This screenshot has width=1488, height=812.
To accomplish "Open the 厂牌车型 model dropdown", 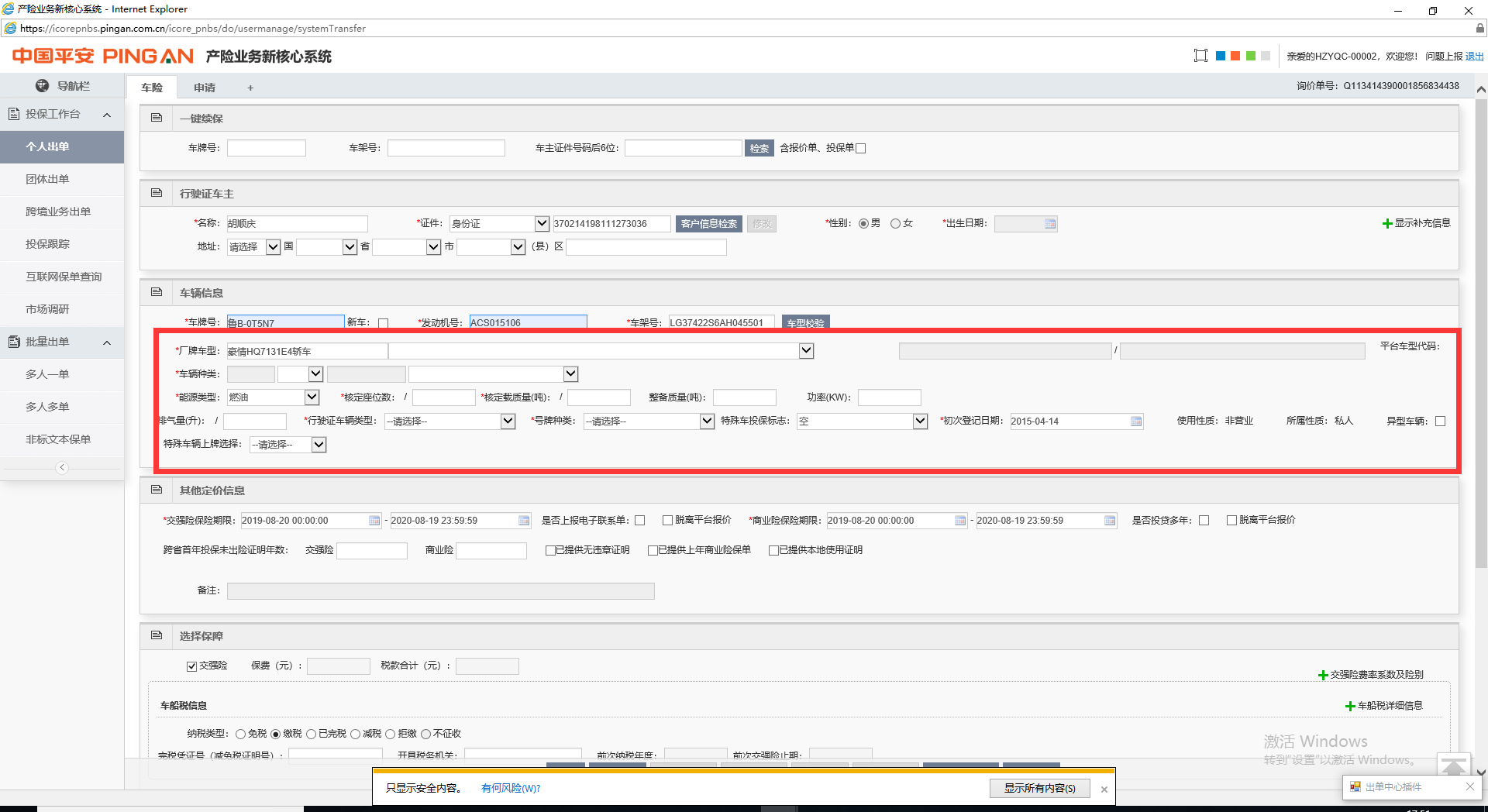I will tap(806, 350).
